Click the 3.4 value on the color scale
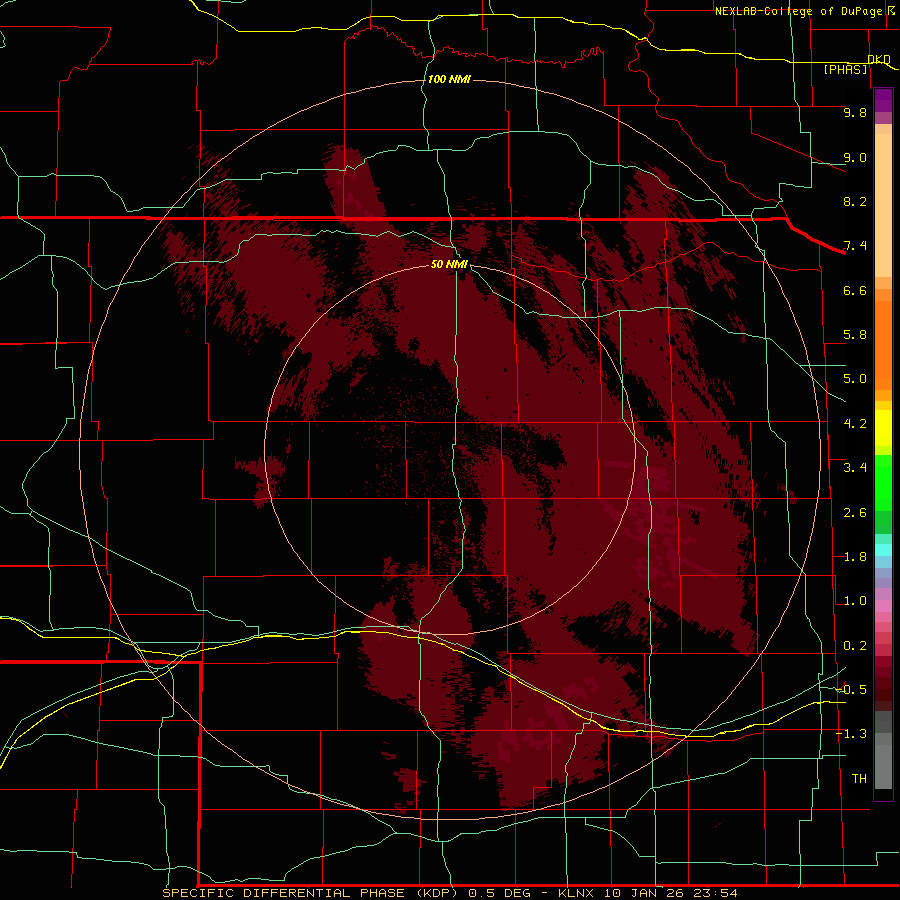The width and height of the screenshot is (900, 900). pyautogui.click(x=855, y=468)
